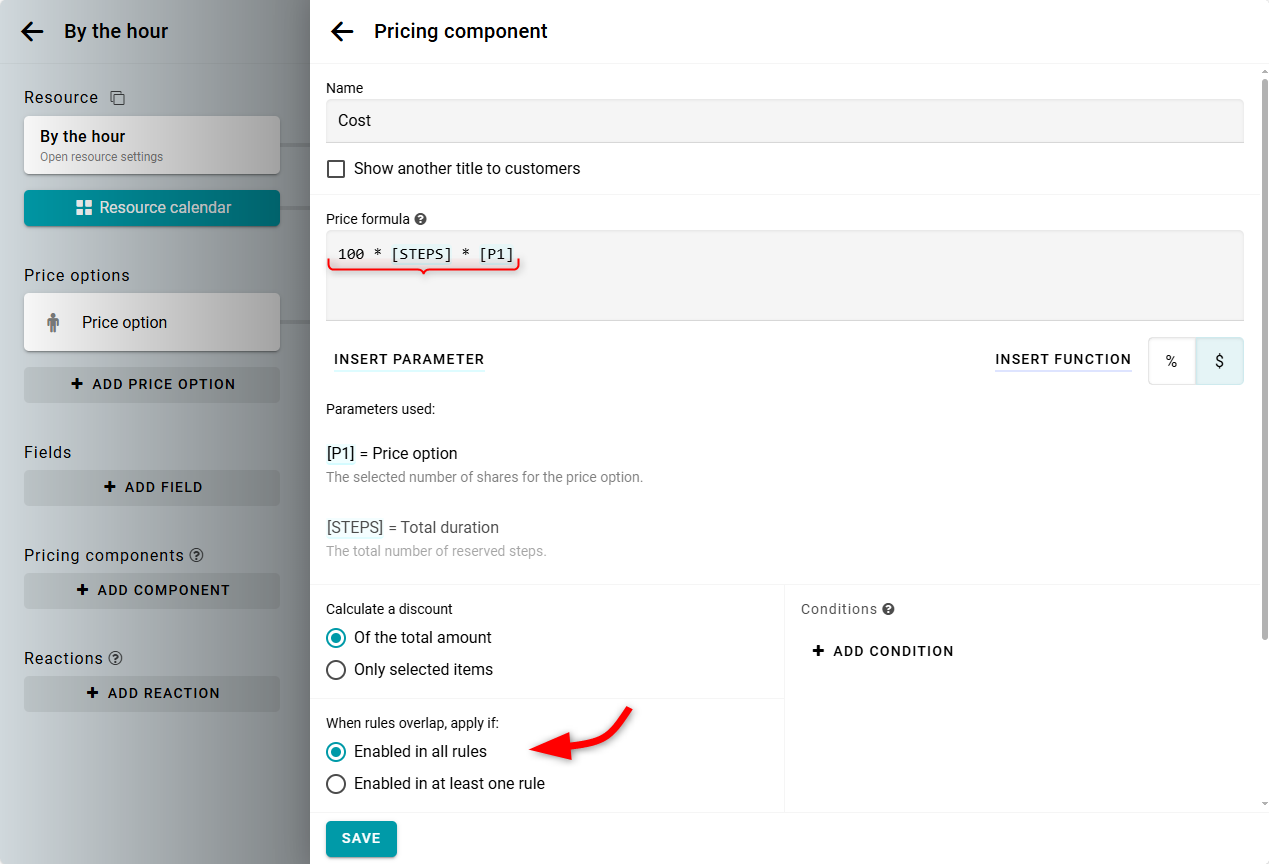The height and width of the screenshot is (864, 1269).
Task: Add a new condition
Action: 882,651
